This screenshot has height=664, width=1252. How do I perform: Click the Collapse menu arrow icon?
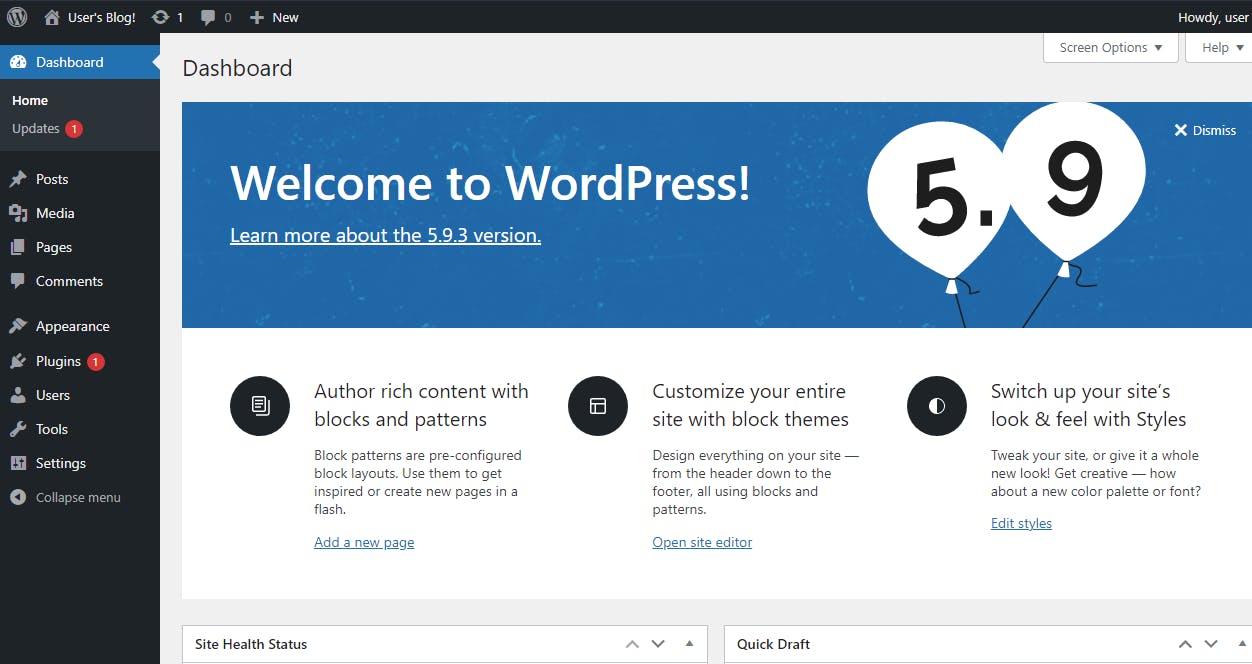[18, 497]
